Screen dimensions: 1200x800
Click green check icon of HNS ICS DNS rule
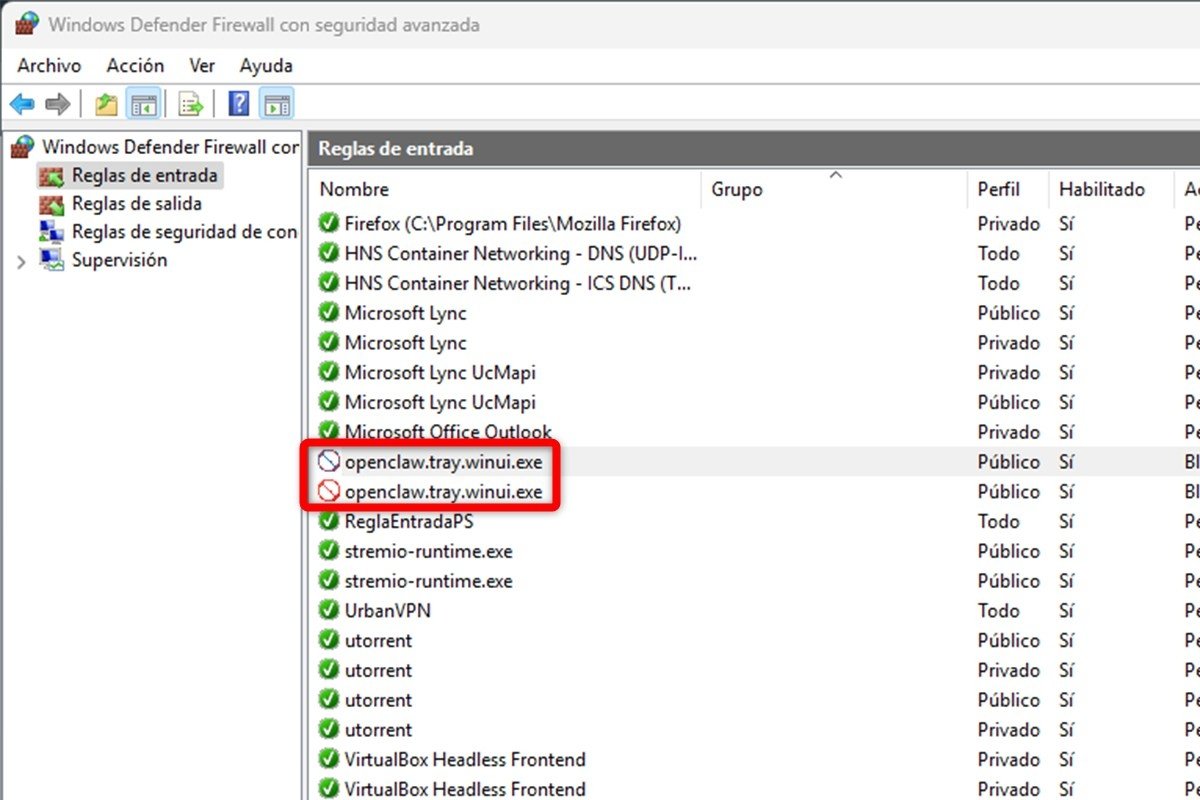(x=328, y=283)
